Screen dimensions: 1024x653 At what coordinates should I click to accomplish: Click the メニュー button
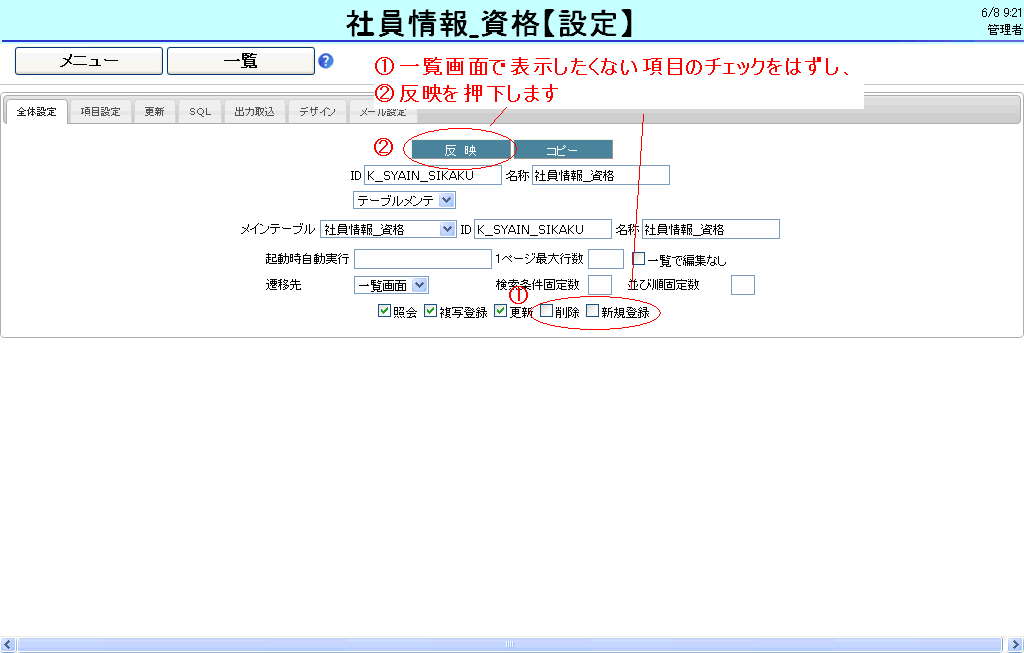88,61
